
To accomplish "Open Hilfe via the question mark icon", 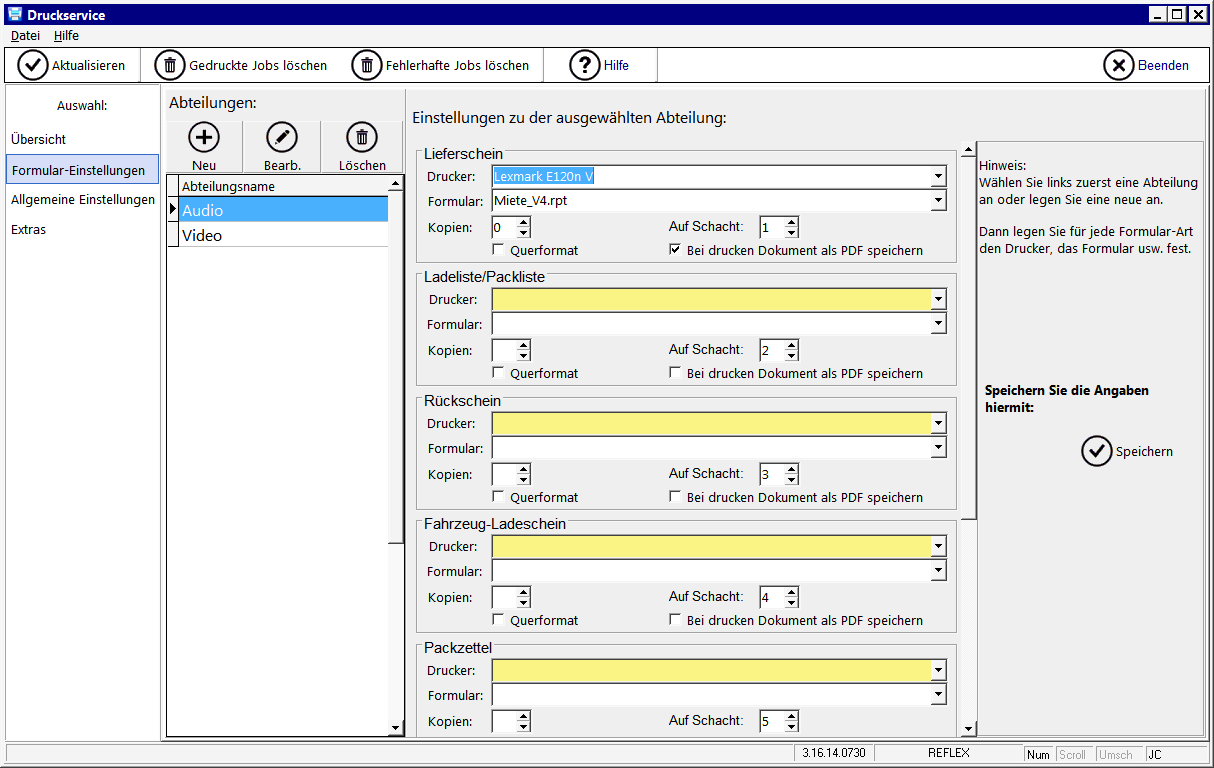I will [585, 65].
